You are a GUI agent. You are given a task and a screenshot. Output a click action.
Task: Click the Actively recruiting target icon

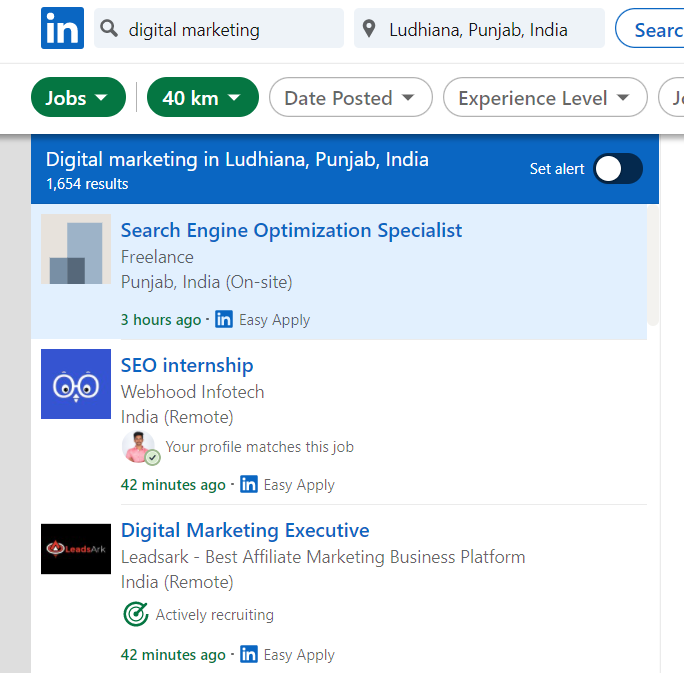point(135,614)
